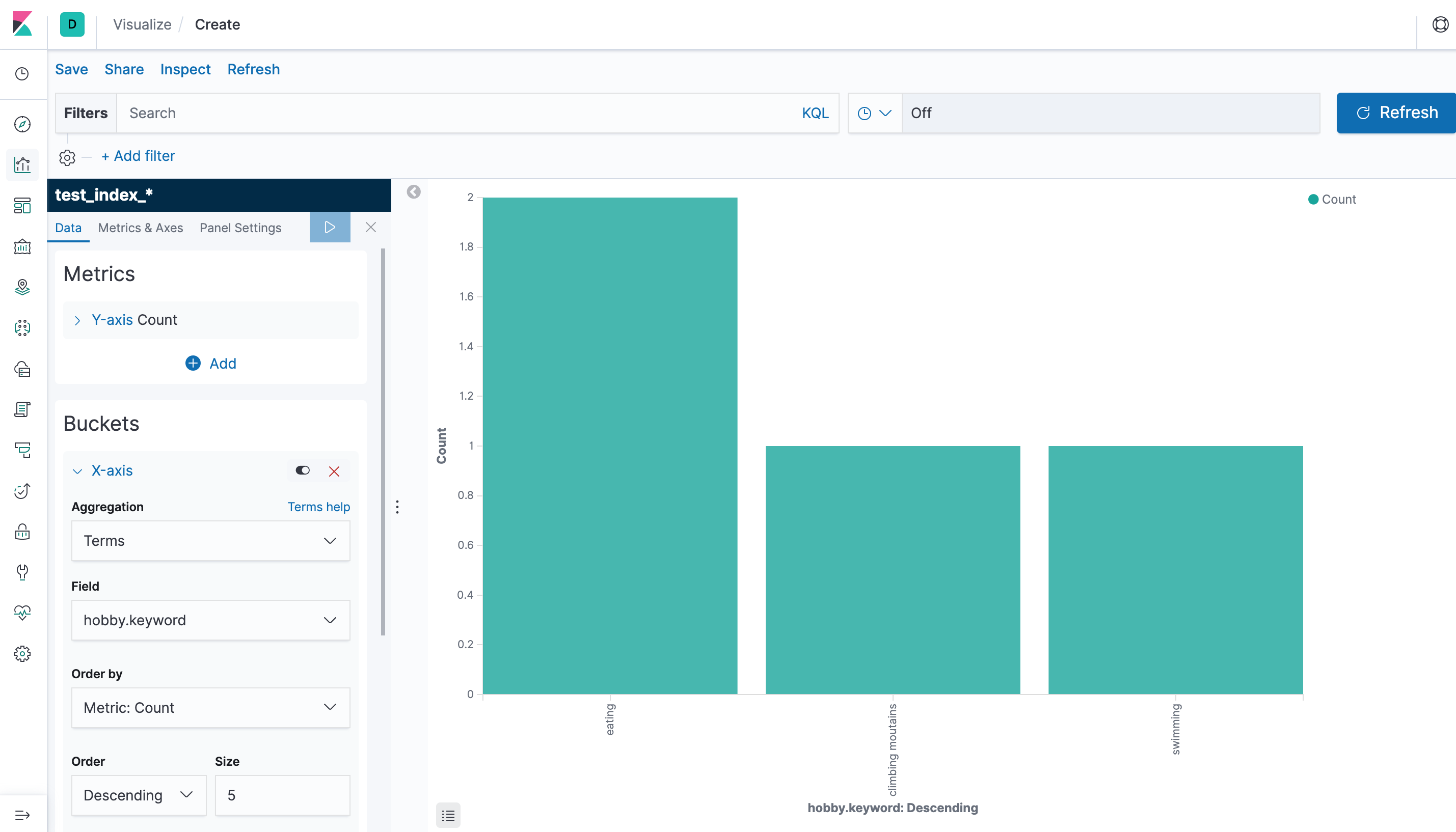Remove X-axis bucket with red X

(x=334, y=471)
